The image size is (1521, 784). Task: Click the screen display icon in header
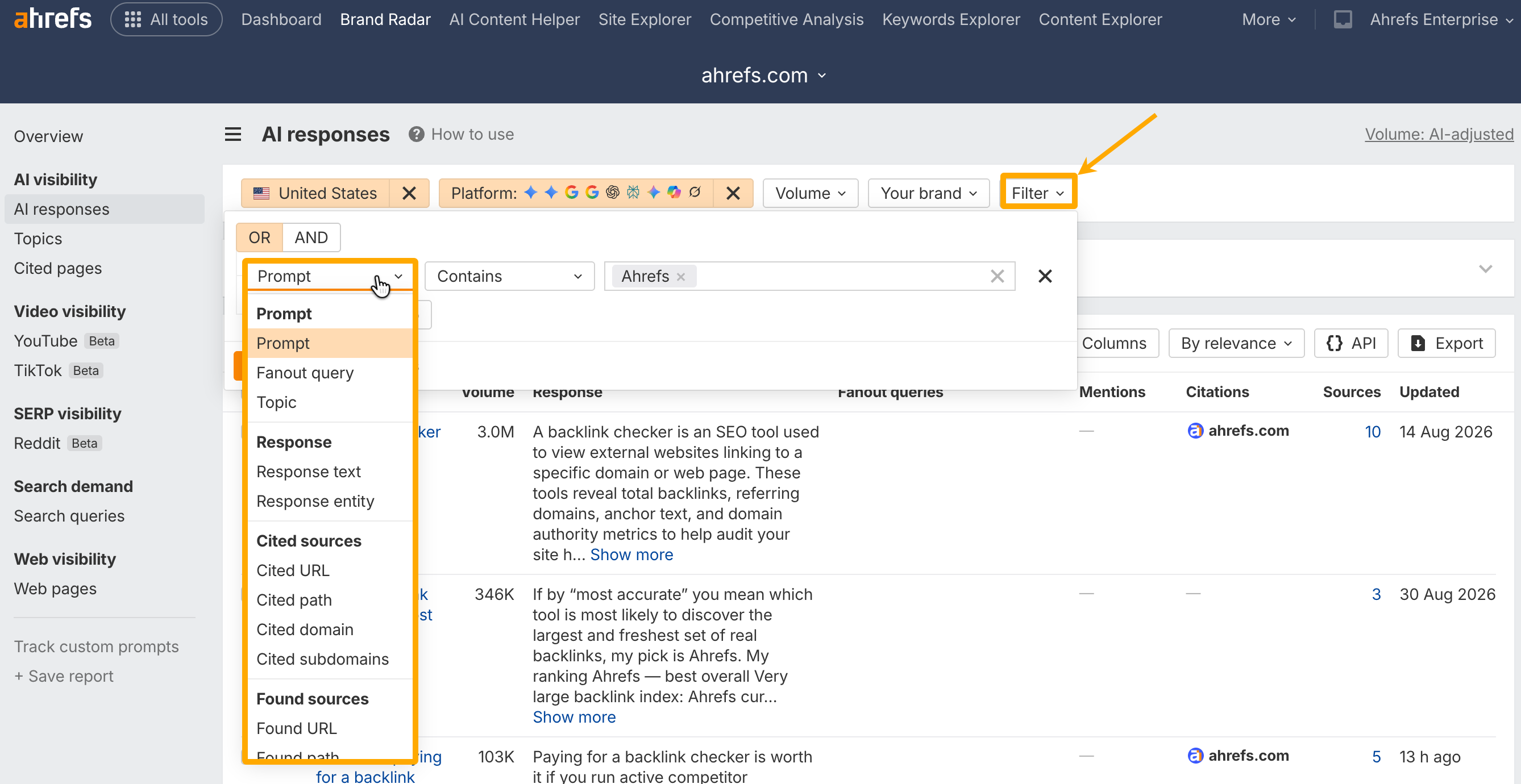[1342, 19]
